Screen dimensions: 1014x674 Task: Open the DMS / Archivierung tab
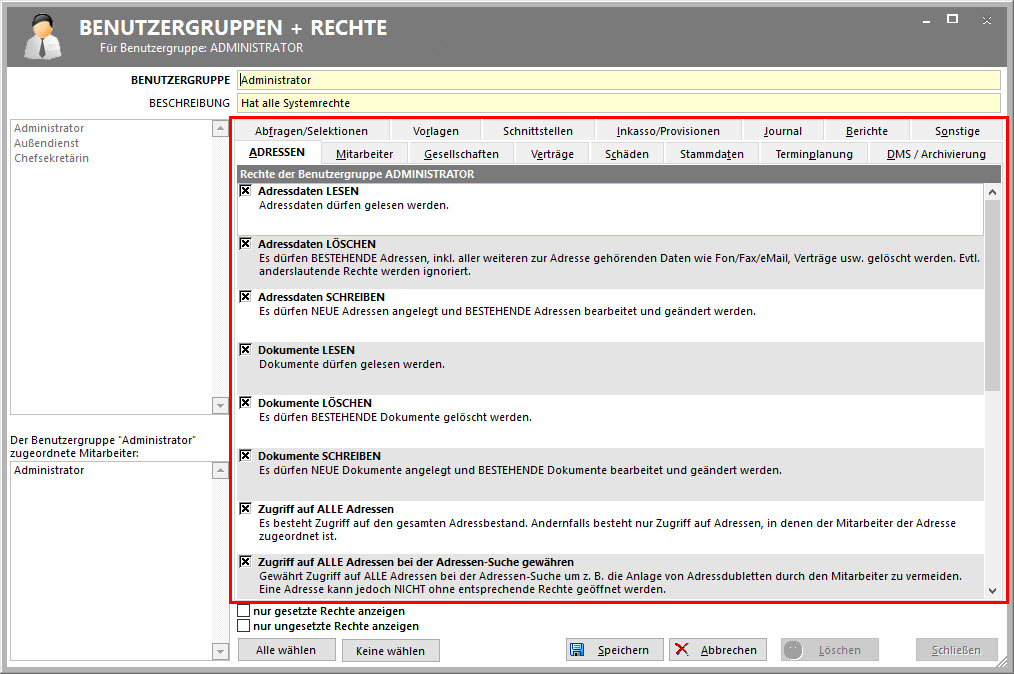coord(936,154)
